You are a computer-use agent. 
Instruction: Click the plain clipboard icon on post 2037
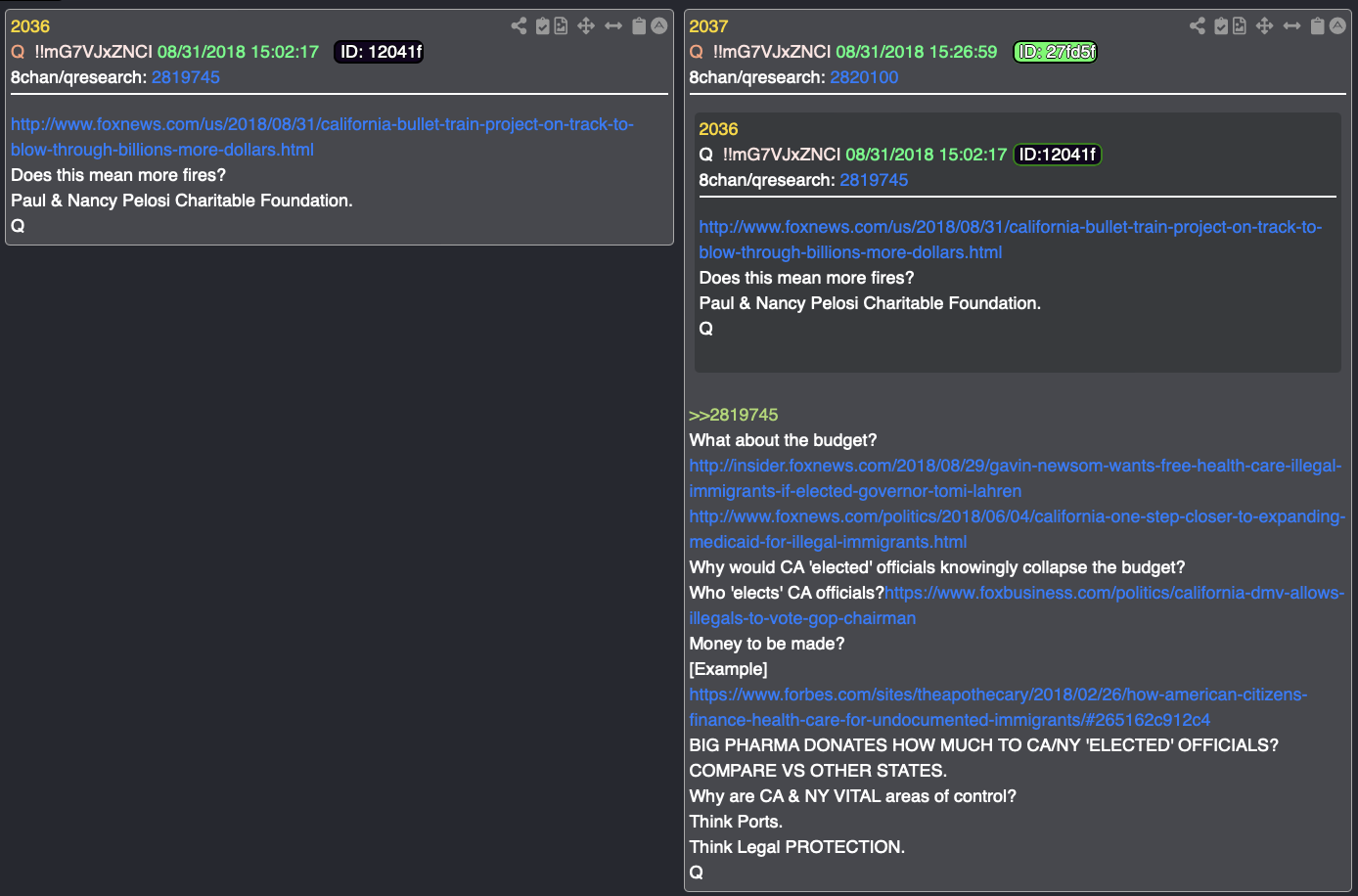point(1318,26)
